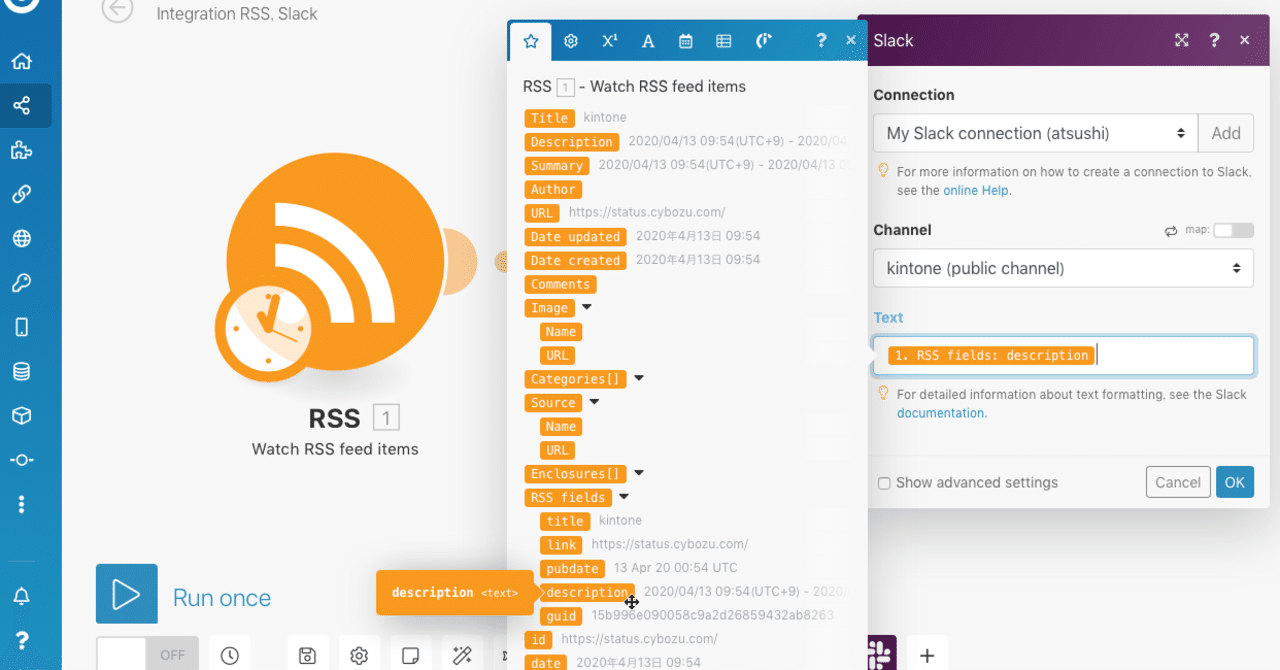Collapse the Source item arrow
Image resolution: width=1280 pixels, height=670 pixels.
593,402
